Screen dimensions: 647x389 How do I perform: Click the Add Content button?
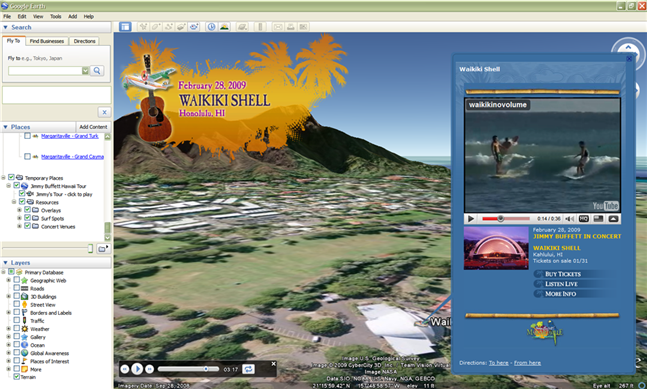pos(93,127)
